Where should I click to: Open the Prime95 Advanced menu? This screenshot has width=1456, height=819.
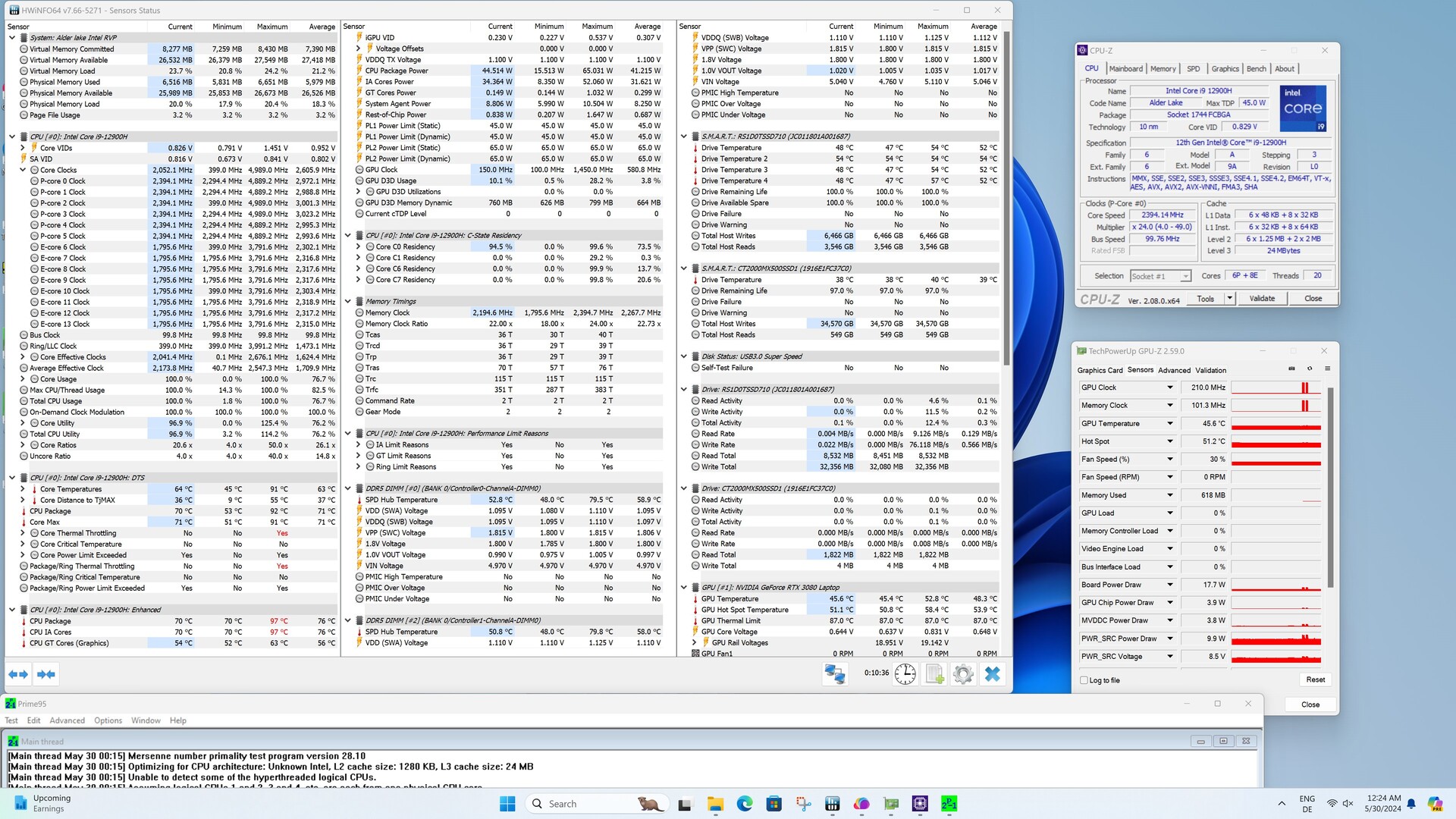point(67,720)
